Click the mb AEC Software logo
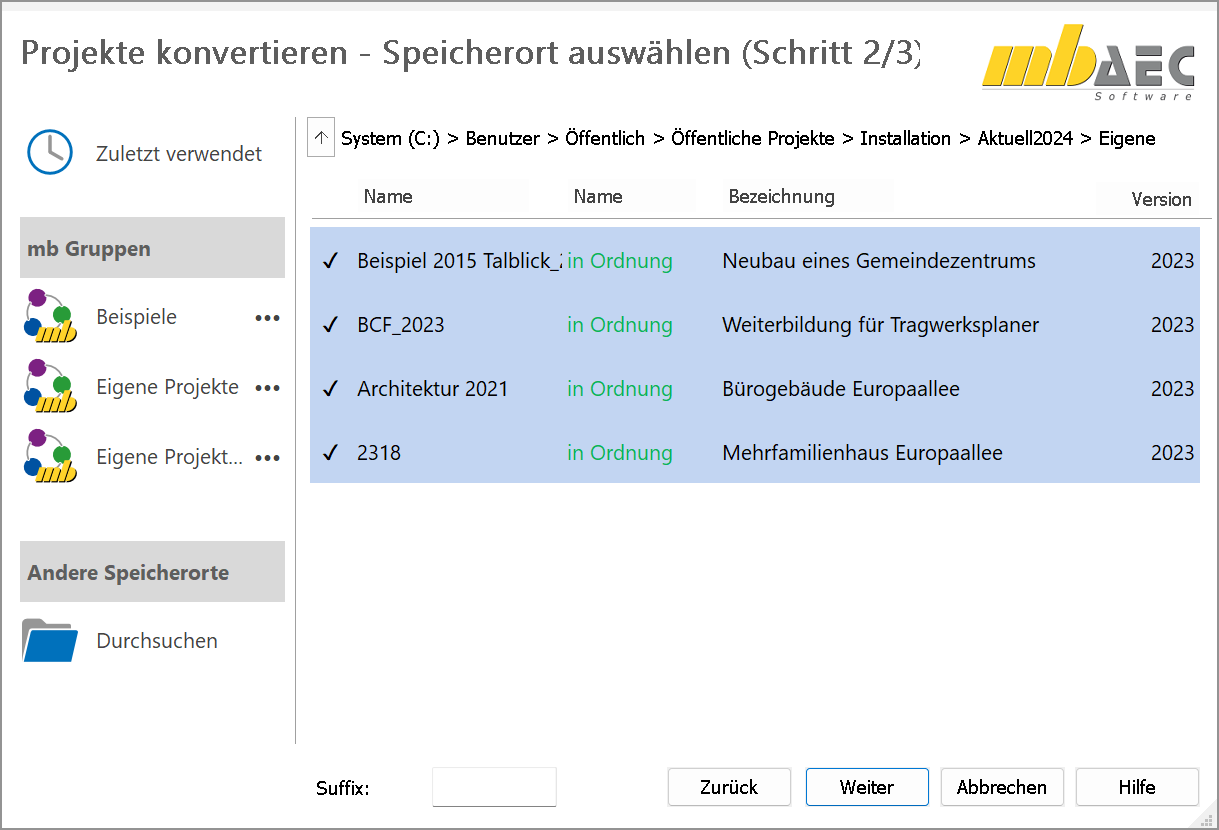The width and height of the screenshot is (1219, 830). pos(1088,62)
